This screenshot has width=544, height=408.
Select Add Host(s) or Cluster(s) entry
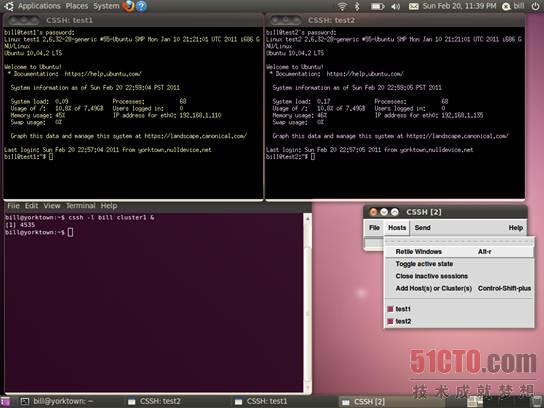459,288
